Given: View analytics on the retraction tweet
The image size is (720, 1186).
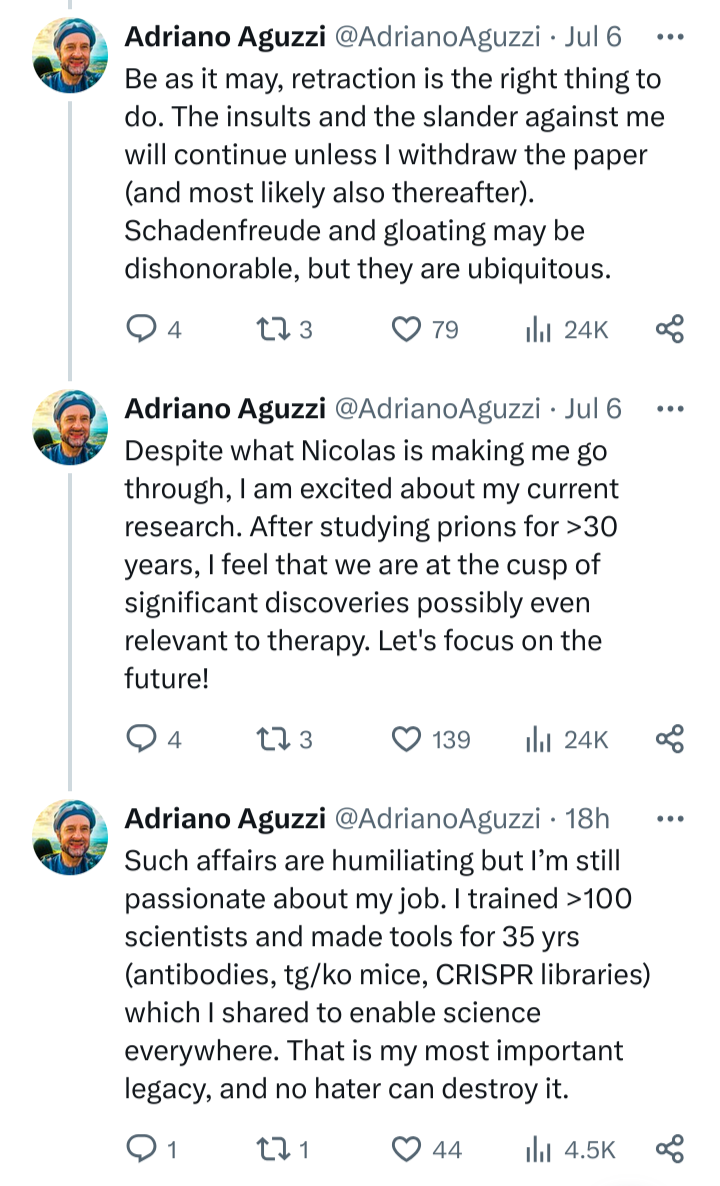Looking at the screenshot, I should pyautogui.click(x=540, y=329).
